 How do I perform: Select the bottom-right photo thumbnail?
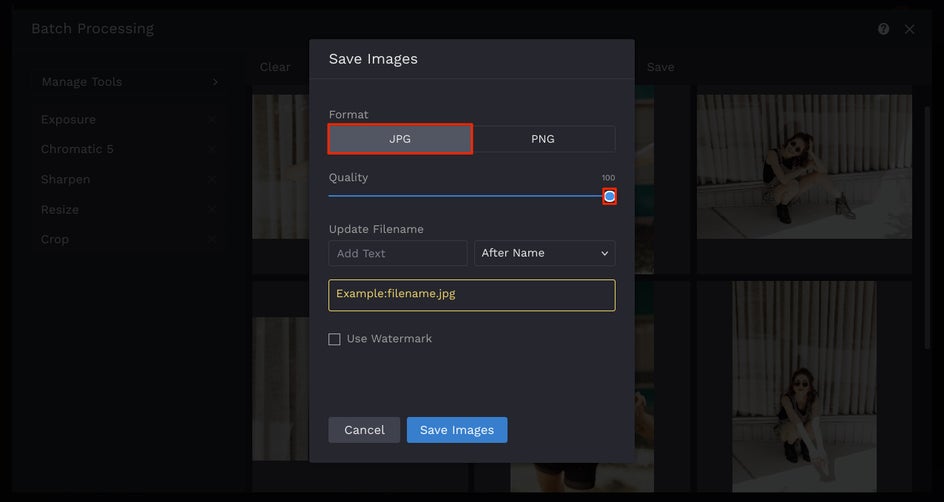[x=804, y=386]
